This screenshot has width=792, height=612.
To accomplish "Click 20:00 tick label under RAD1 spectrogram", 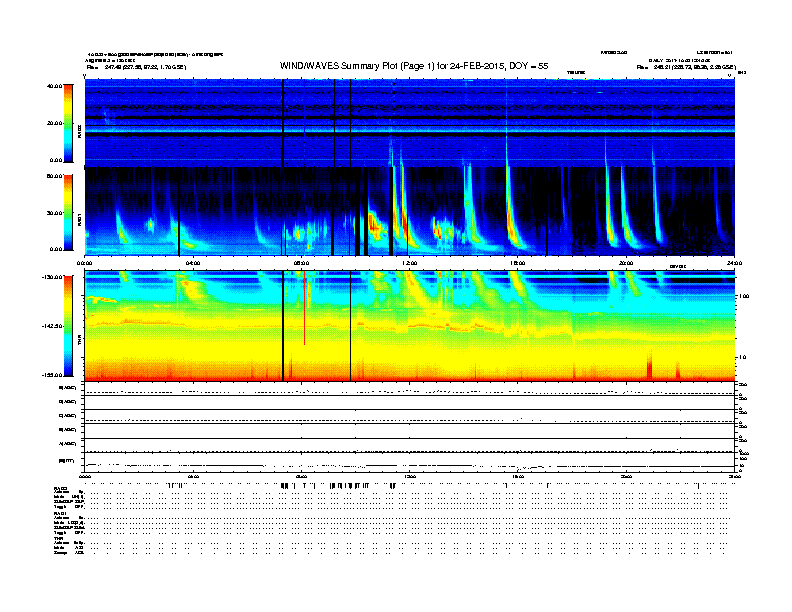I will pos(626,263).
